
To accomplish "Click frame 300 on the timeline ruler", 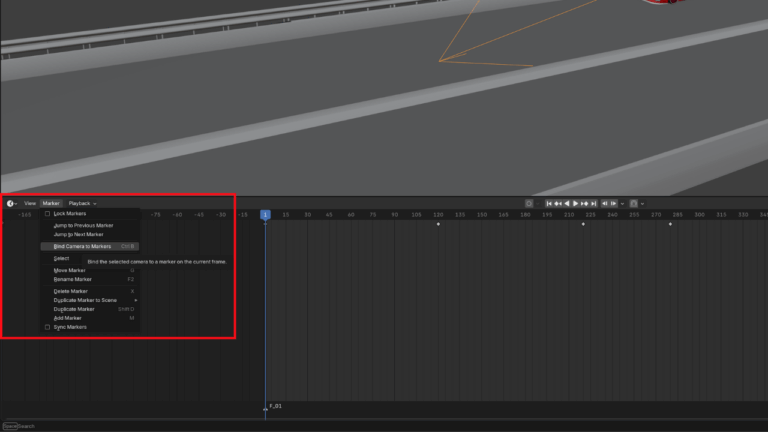I will (699, 215).
